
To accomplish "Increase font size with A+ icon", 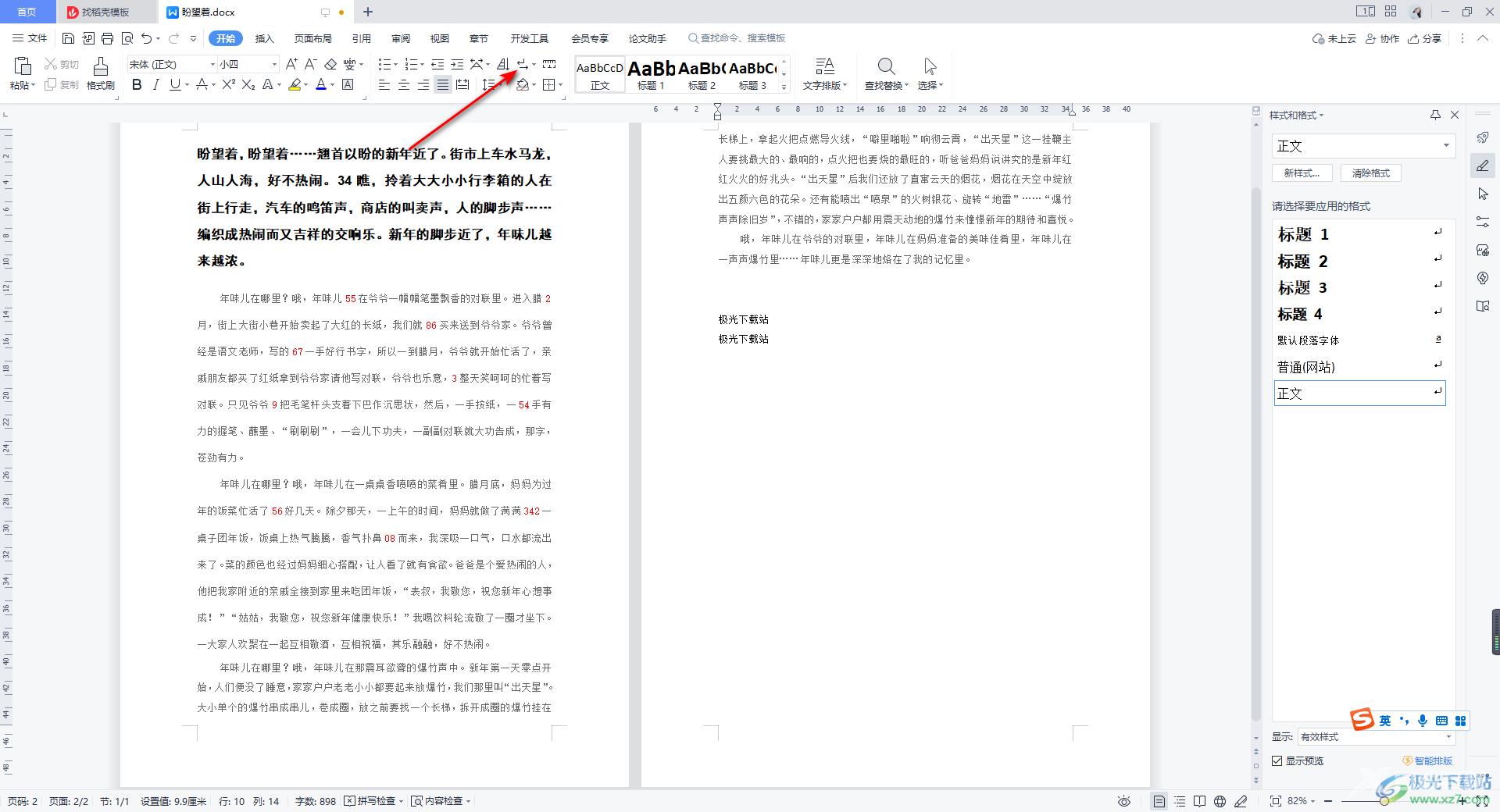I will [x=291, y=64].
